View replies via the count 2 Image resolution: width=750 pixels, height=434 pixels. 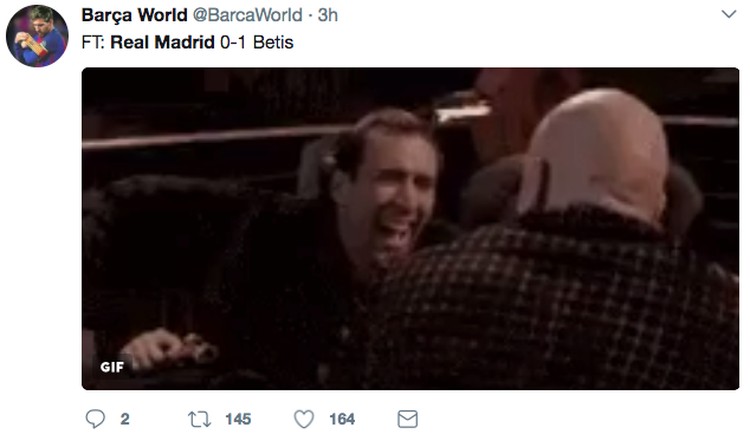[125, 419]
